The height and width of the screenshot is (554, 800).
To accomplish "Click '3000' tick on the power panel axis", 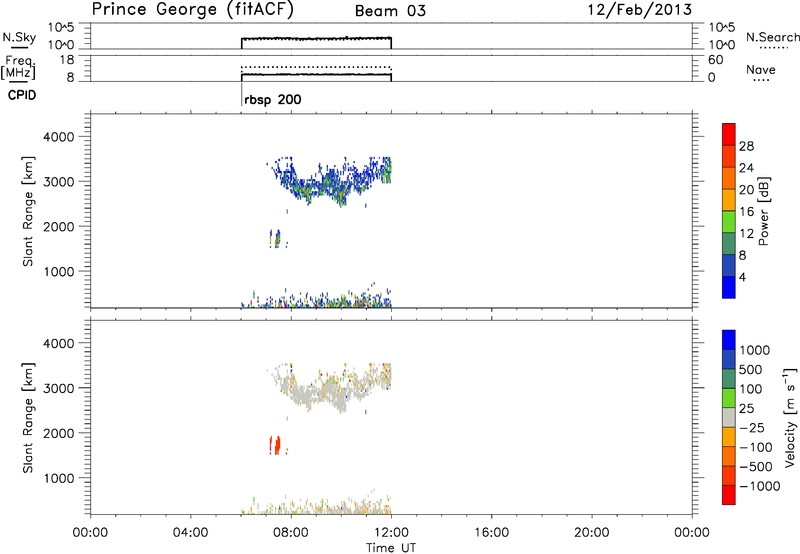I will click(x=58, y=182).
